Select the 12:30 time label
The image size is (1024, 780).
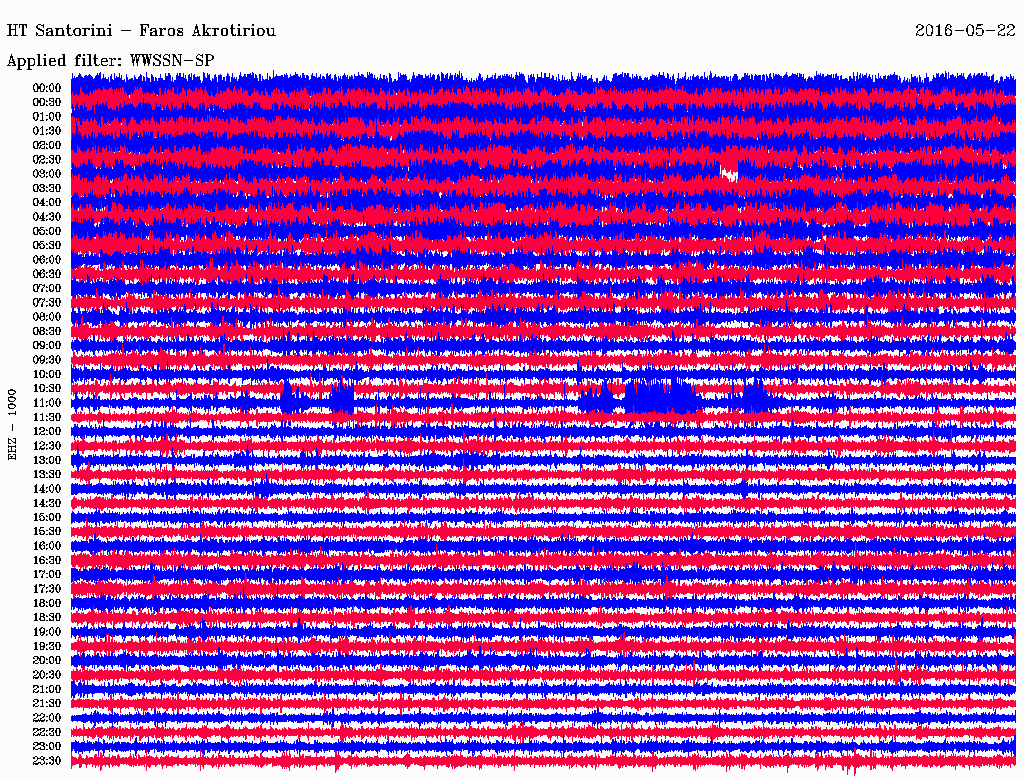click(x=47, y=446)
